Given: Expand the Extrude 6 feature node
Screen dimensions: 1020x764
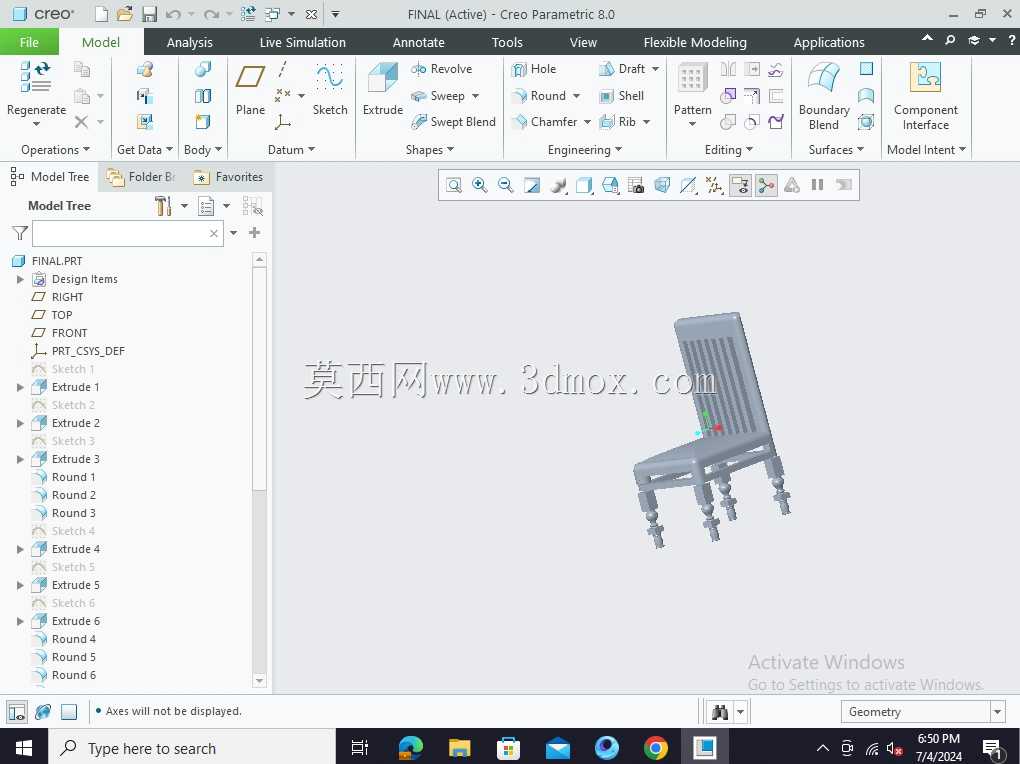Looking at the screenshot, I should click(20, 621).
